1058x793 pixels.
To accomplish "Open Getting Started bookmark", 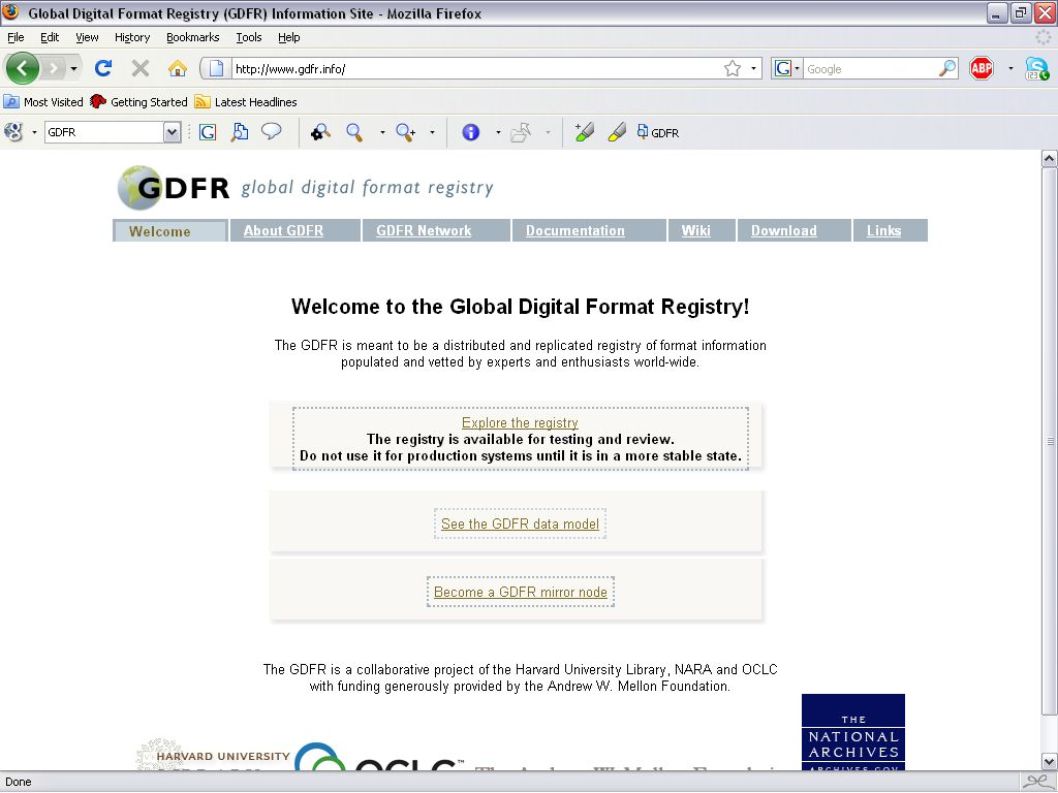I will pos(138,102).
